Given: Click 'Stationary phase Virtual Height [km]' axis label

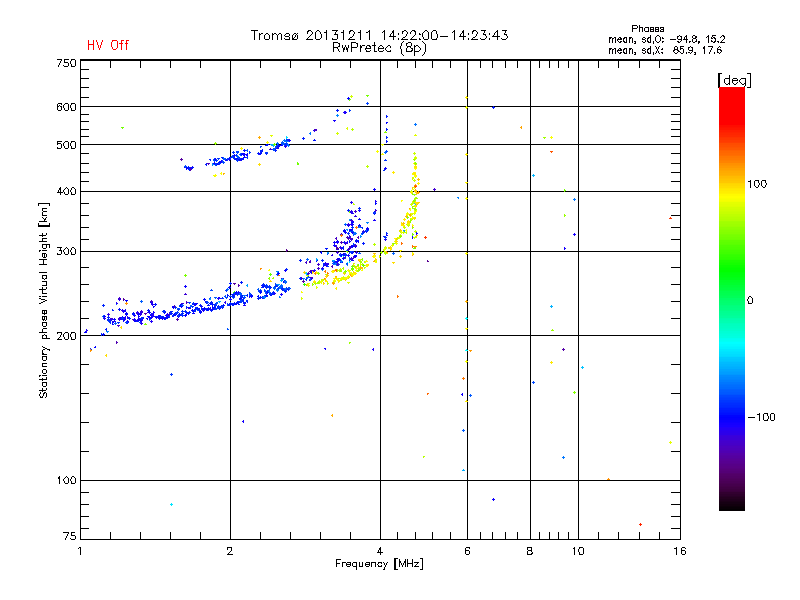Looking at the screenshot, I should [43, 301].
